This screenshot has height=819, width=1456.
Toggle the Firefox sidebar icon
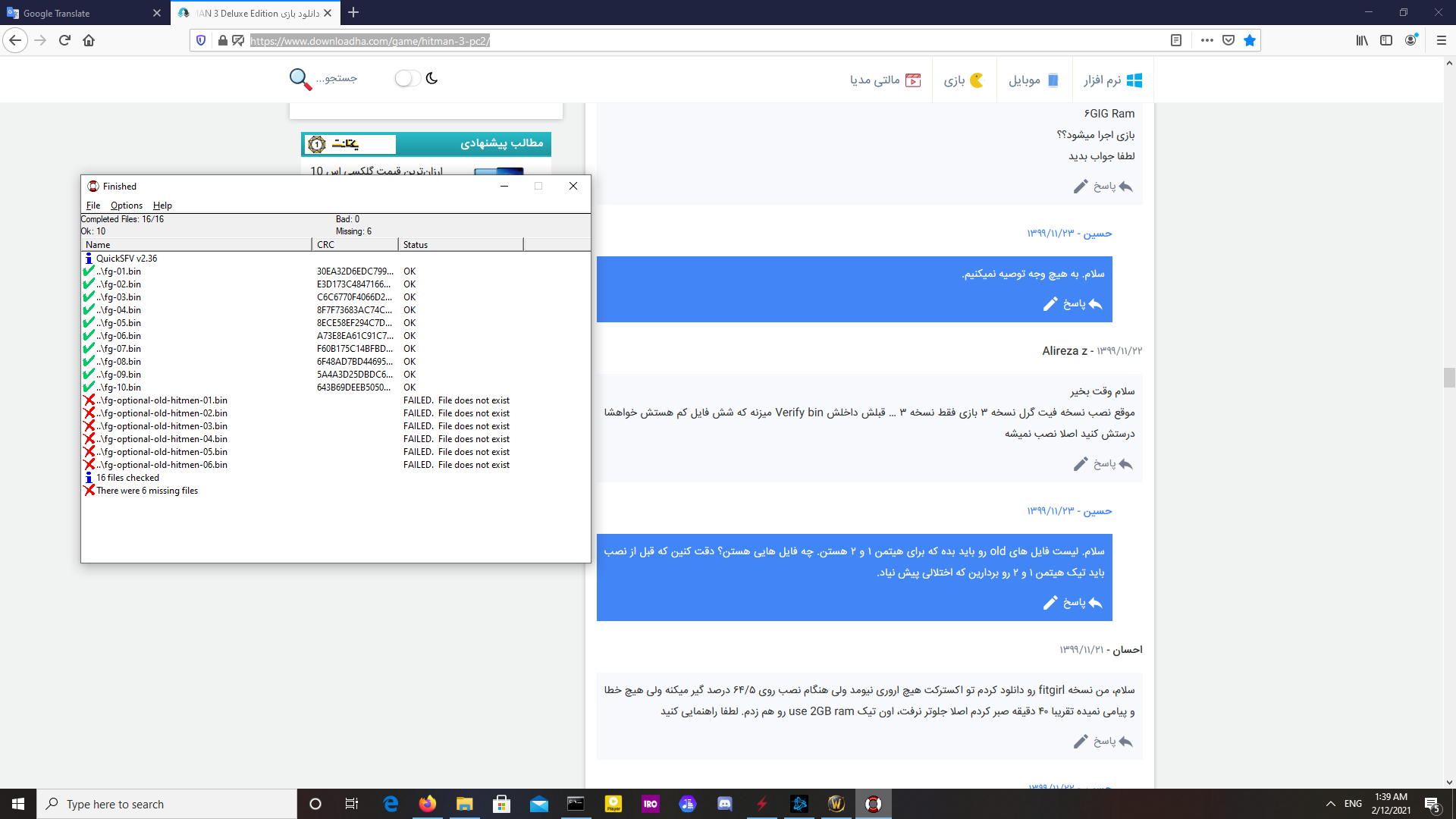coord(1386,40)
